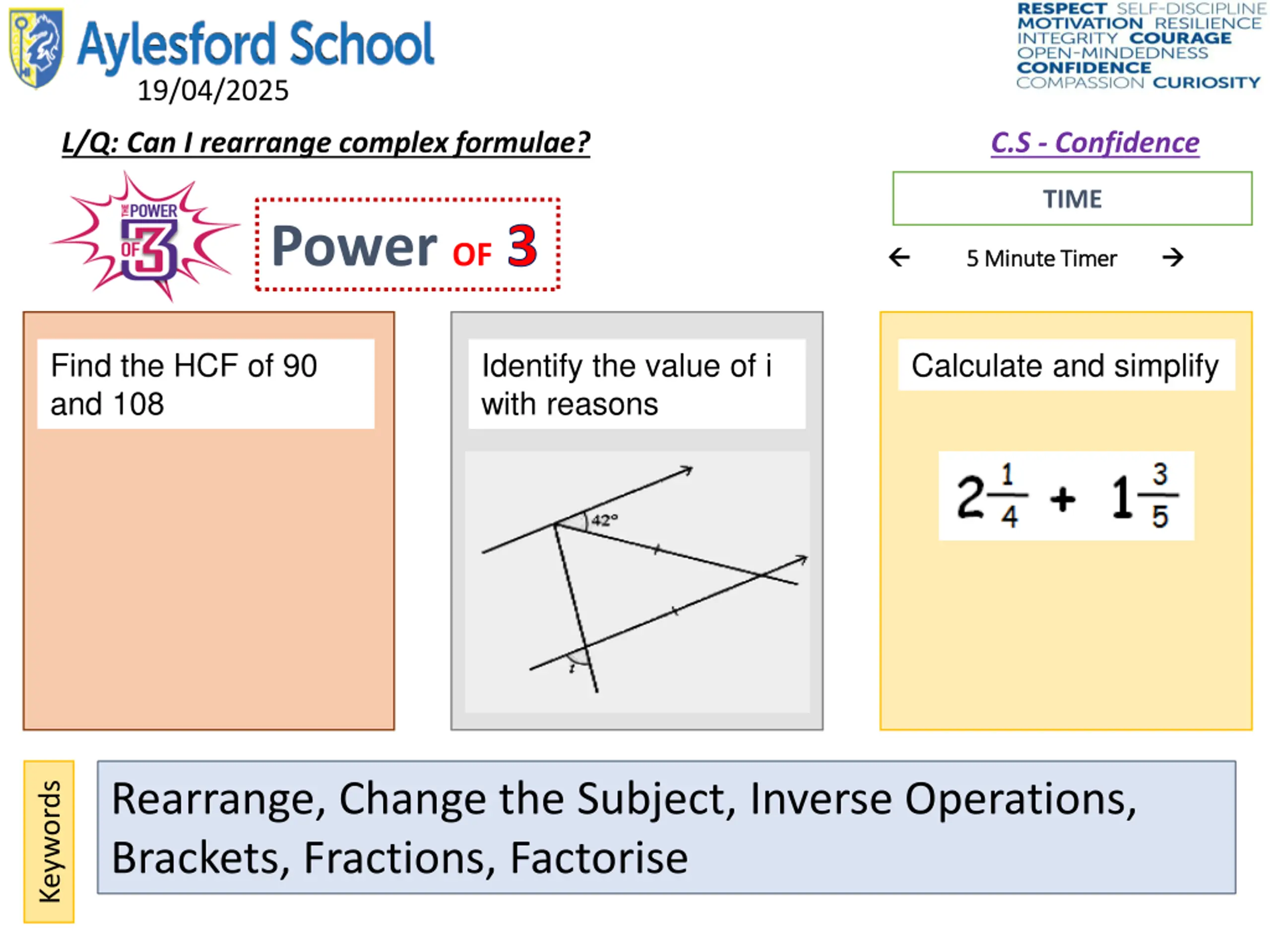This screenshot has height=952, width=1270.
Task: Click the right arrow beside 5 Minute Timer
Action: 1172,257
